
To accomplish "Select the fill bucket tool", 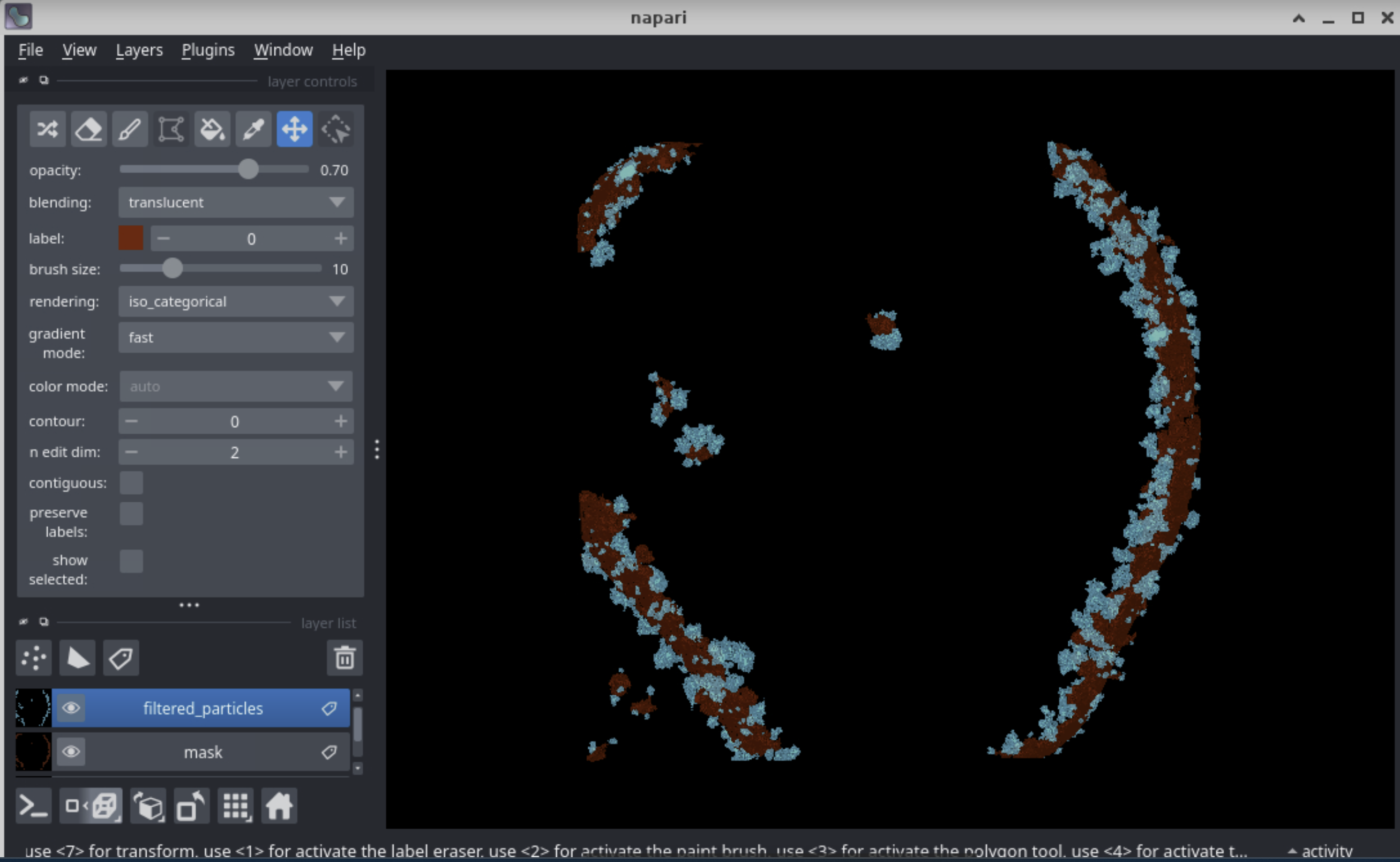I will (212, 129).
